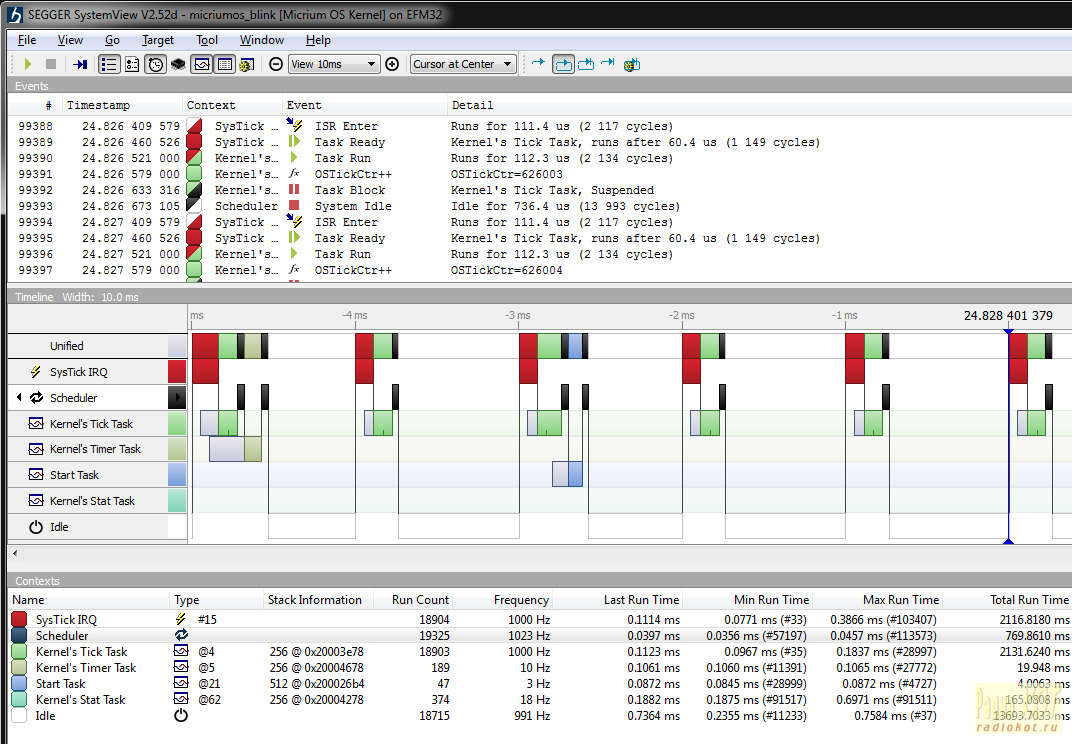
Task: Sort contexts by the Name column header
Action: point(89,600)
